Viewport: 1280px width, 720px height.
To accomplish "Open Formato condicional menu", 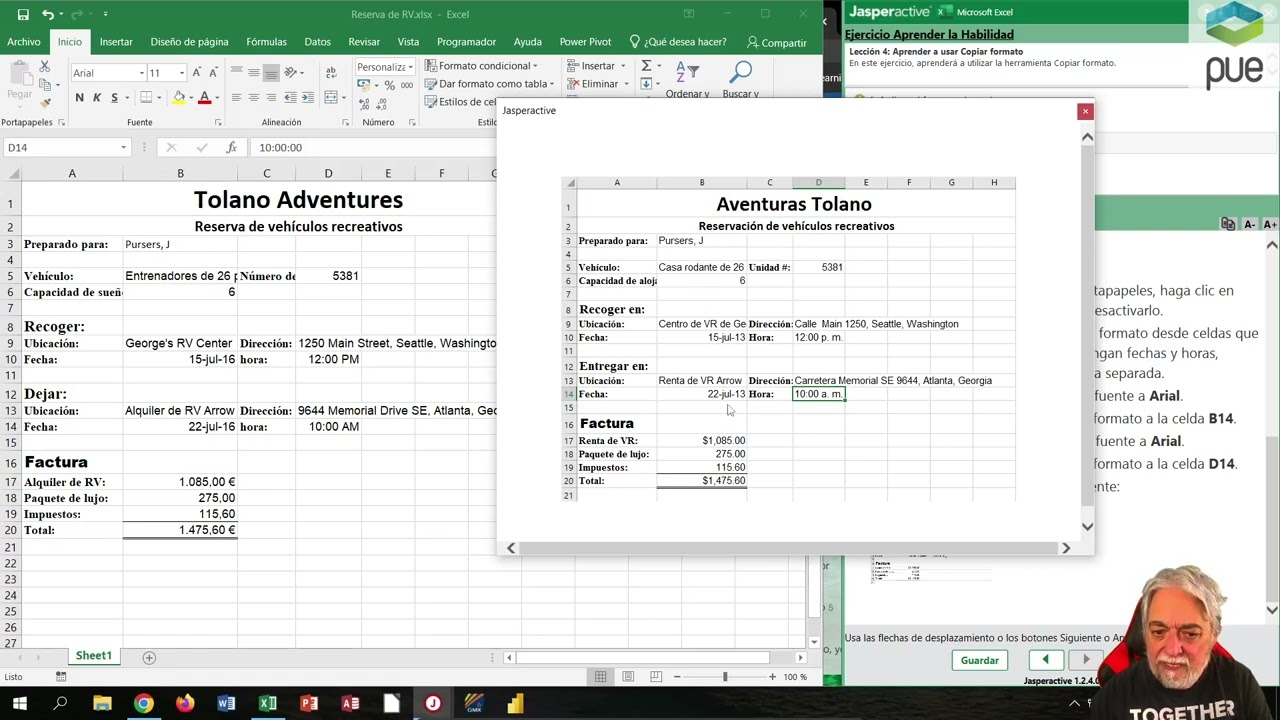I will 481,66.
